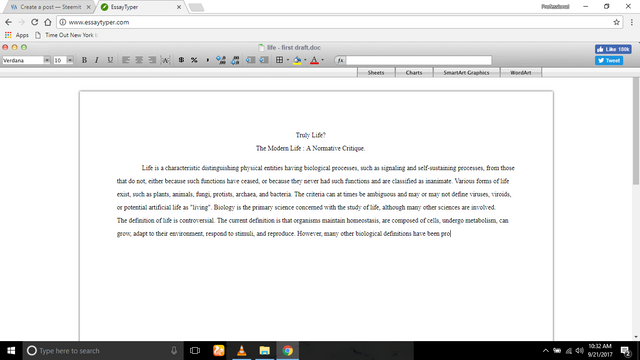Viewport: 640px width, 360px height.
Task: Open File Explorer from taskbar
Action: [264, 351]
